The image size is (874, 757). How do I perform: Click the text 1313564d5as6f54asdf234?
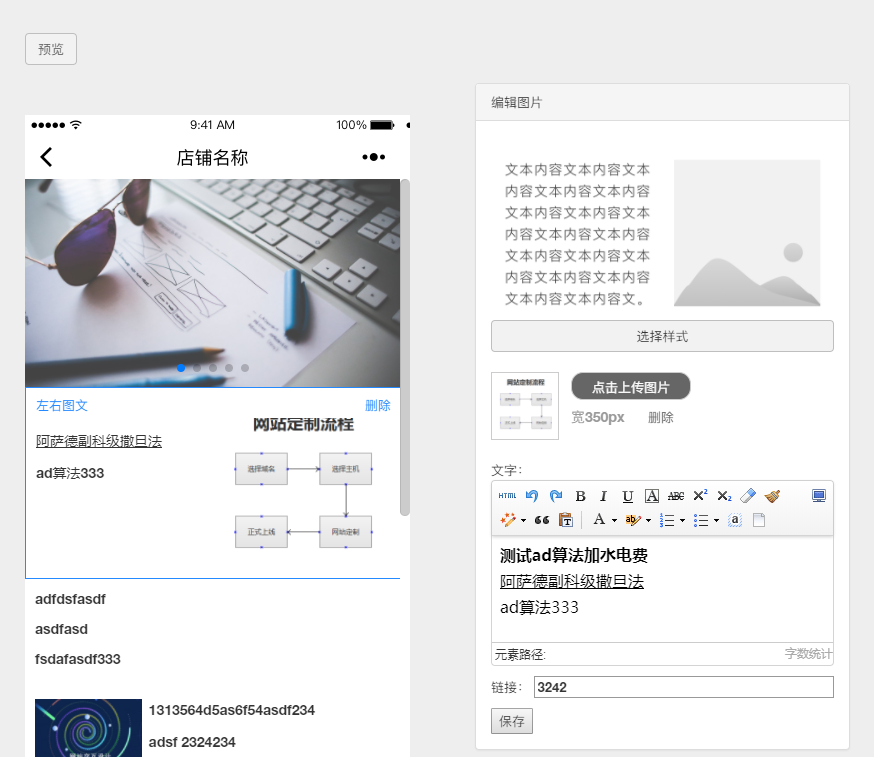(x=232, y=710)
